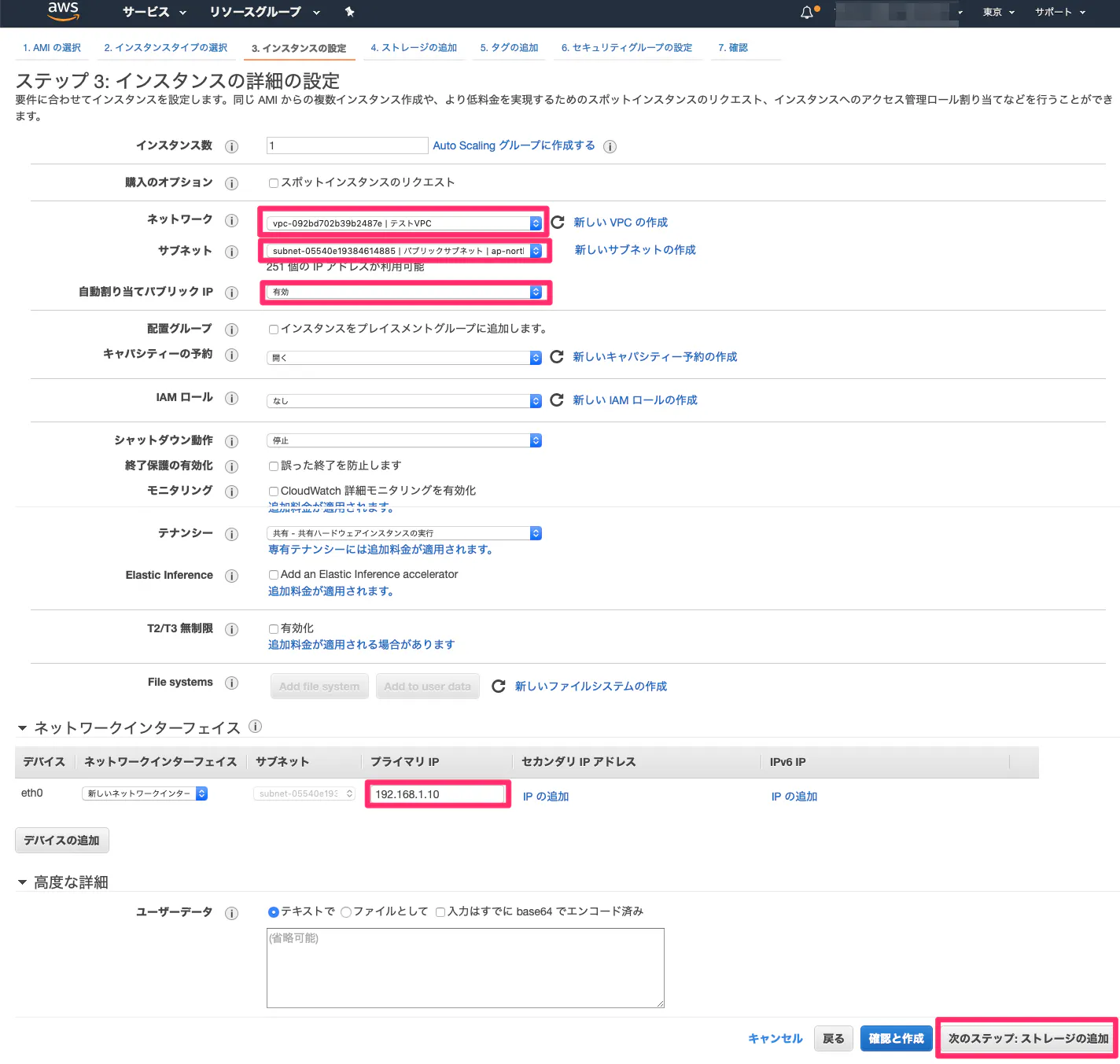Select ファイルとして user data radio button
The image size is (1120, 1064).
(346, 912)
